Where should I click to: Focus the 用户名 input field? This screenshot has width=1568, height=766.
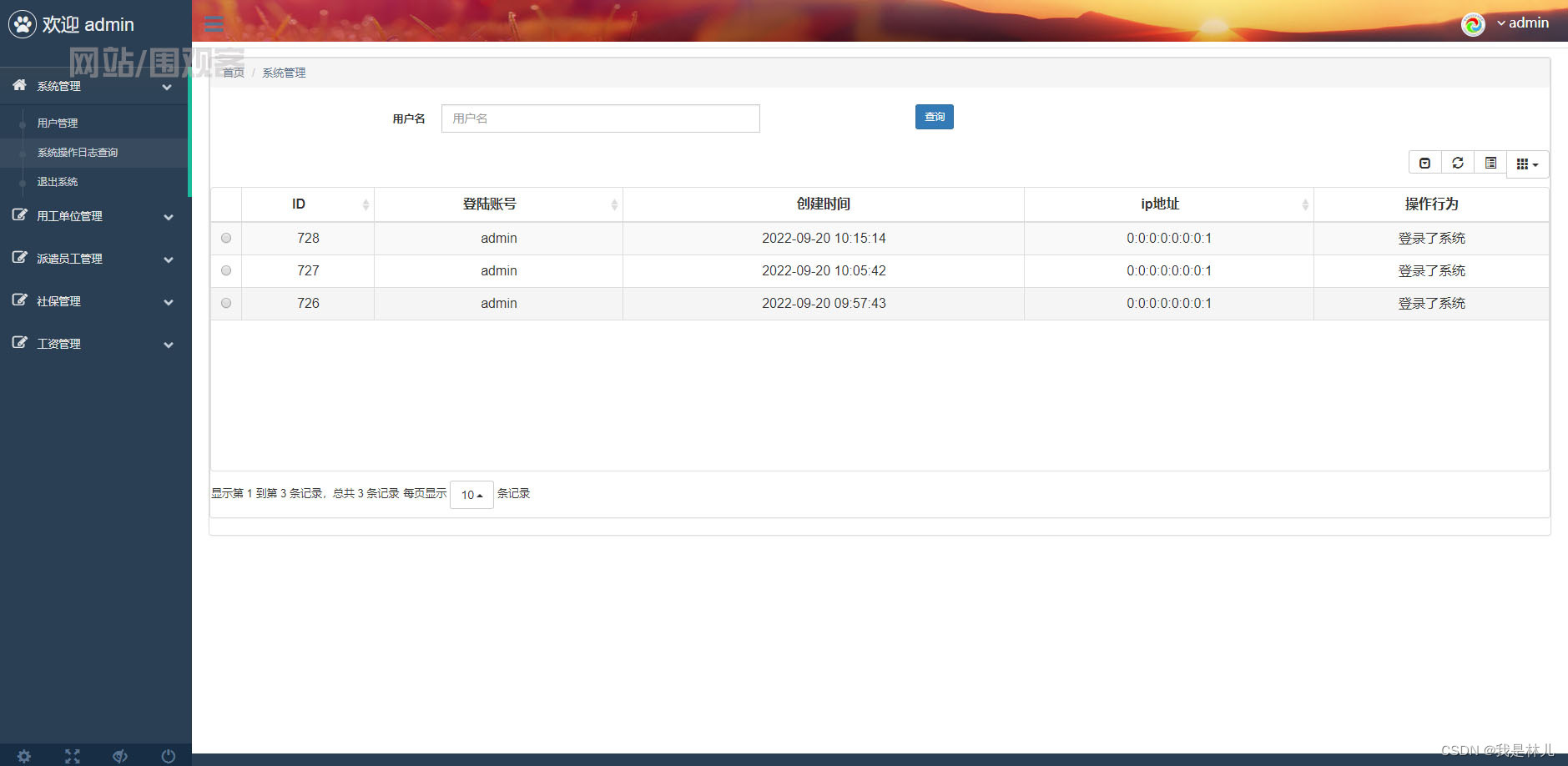click(x=601, y=118)
